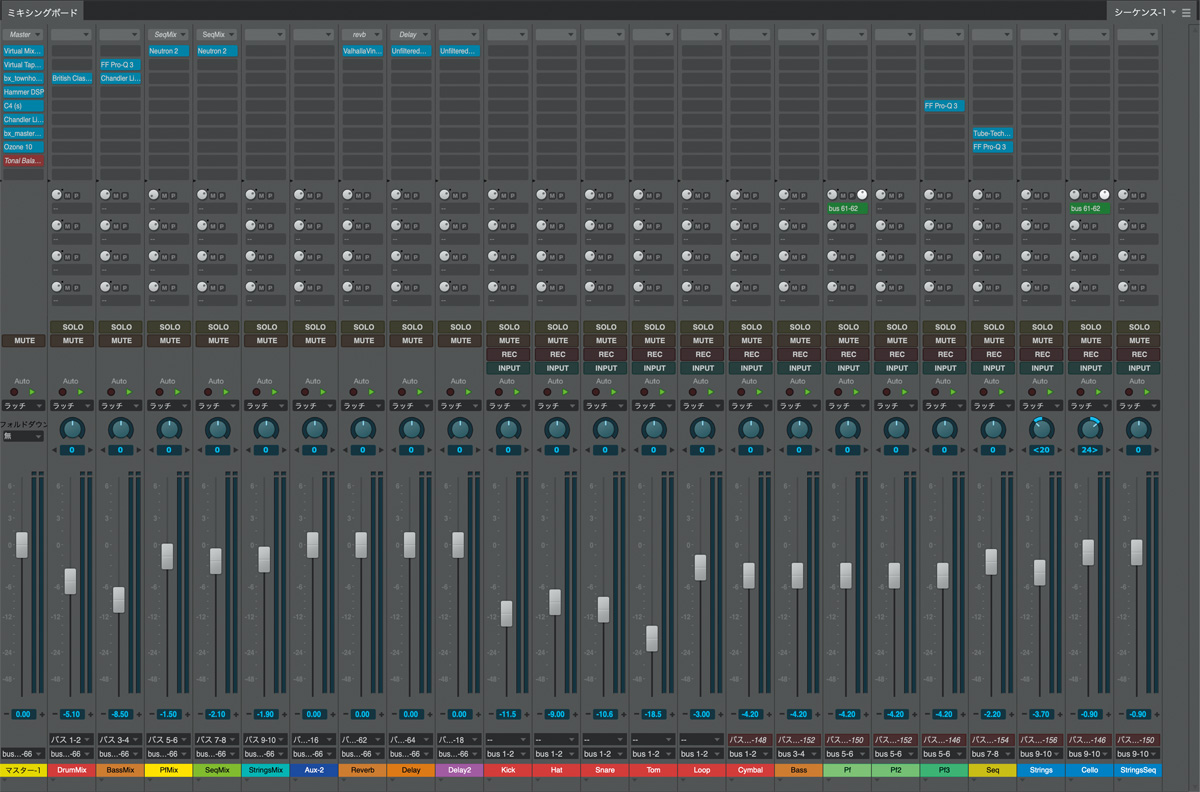
Task: Solo the Cello track
Action: point(1091,327)
